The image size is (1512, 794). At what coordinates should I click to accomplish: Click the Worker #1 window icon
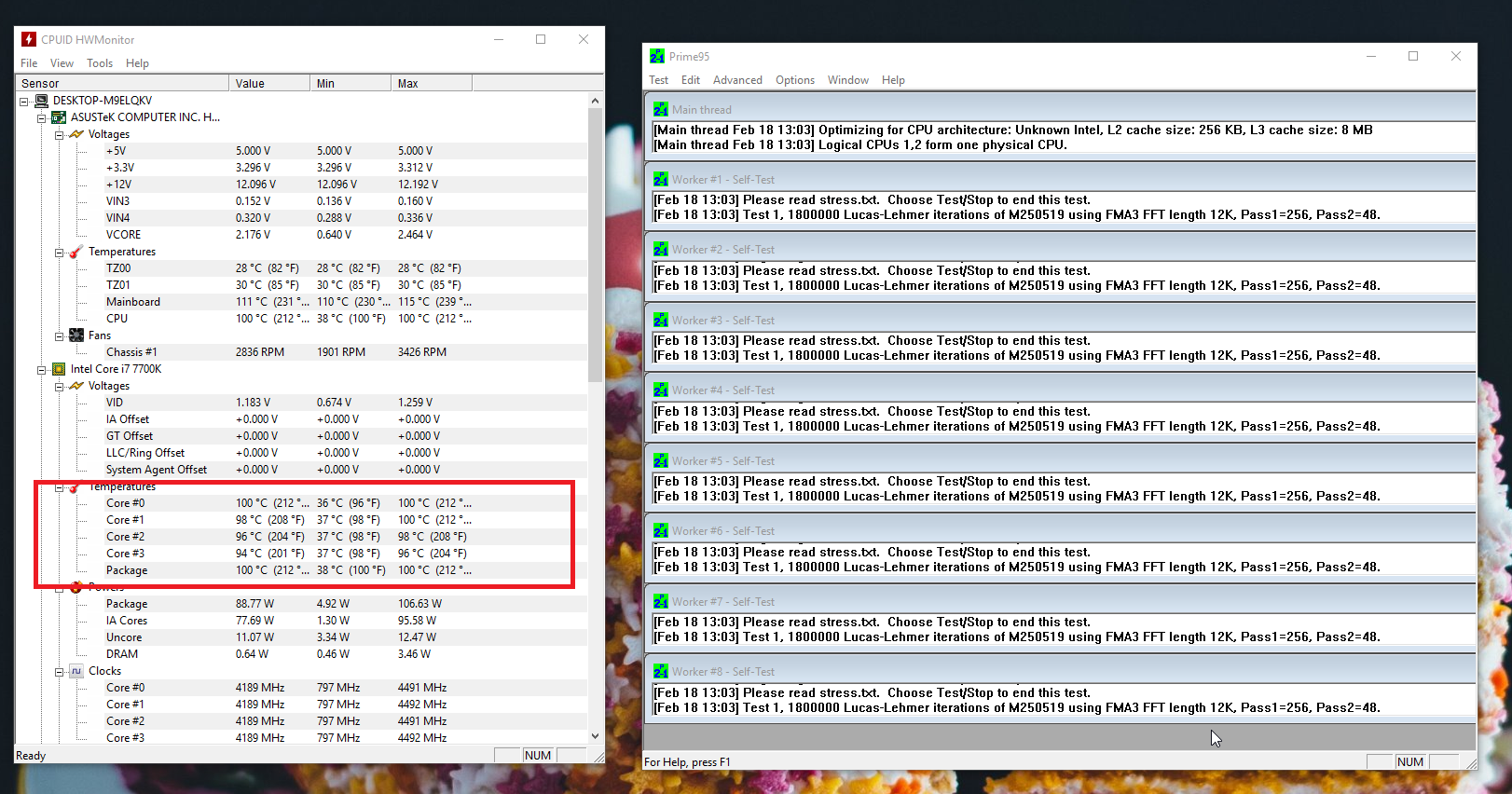click(661, 179)
